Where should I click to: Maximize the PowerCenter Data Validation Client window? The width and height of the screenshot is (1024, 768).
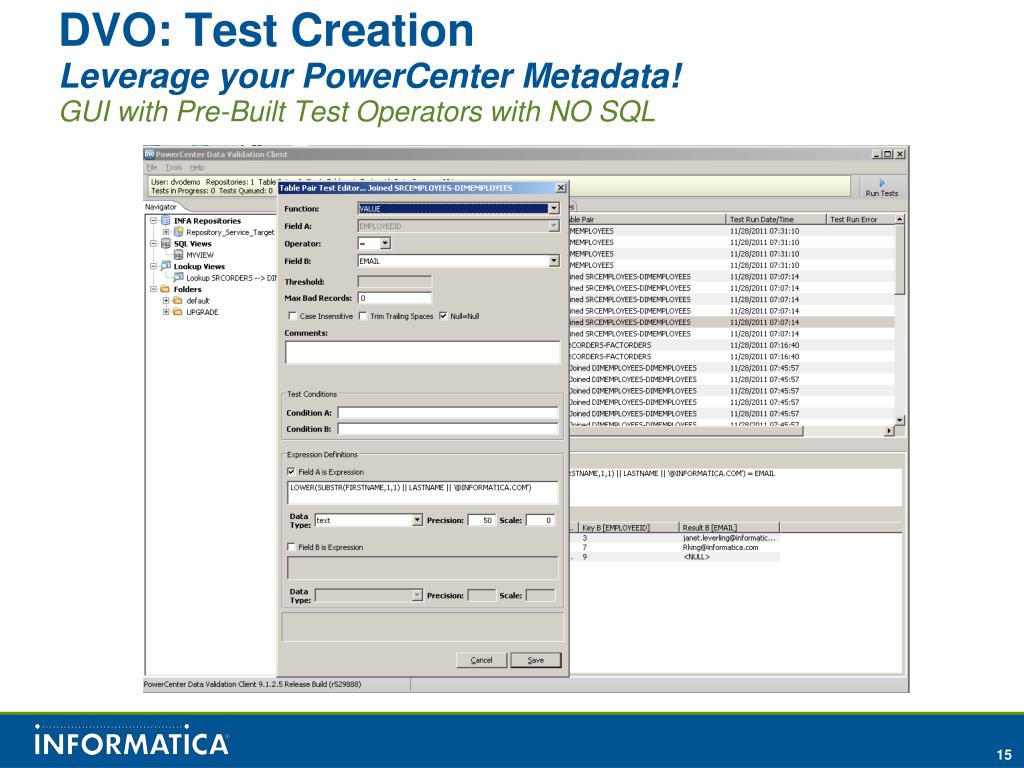tap(887, 154)
